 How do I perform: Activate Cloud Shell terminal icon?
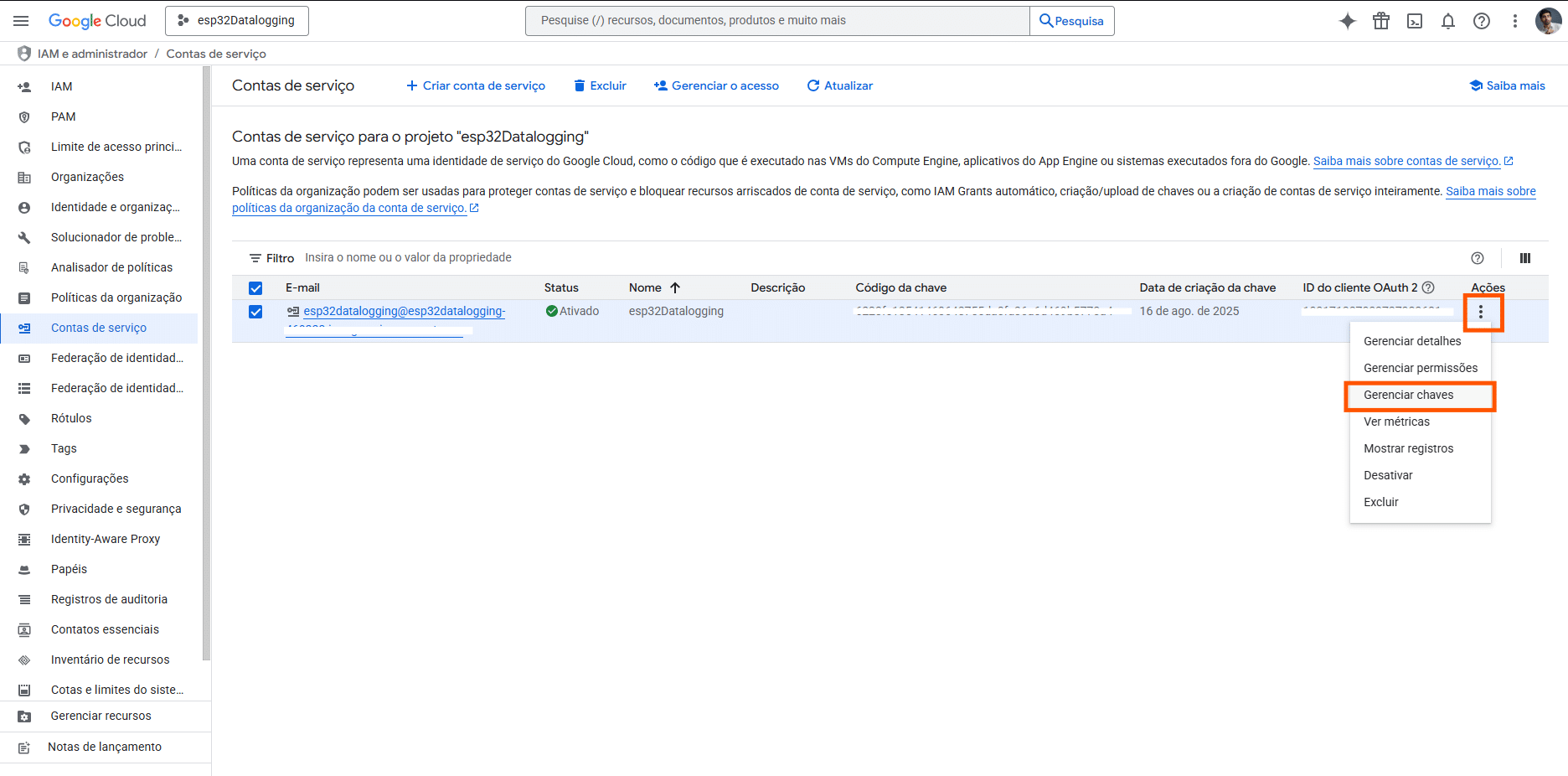tap(1414, 21)
